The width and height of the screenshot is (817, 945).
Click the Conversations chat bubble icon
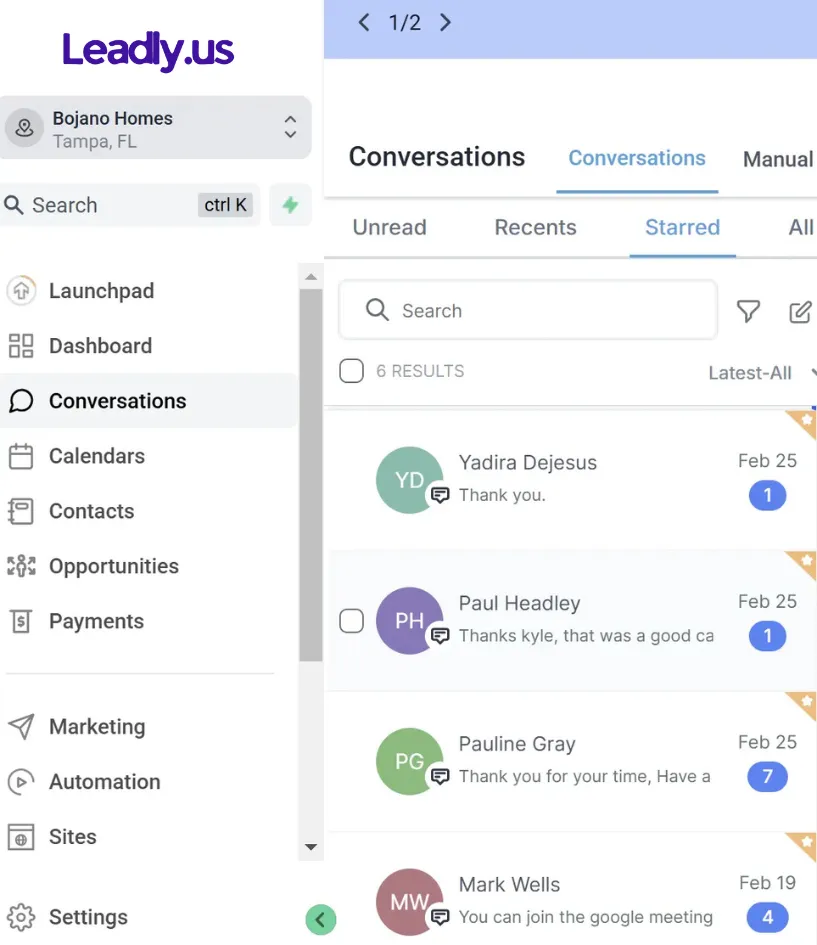21,401
